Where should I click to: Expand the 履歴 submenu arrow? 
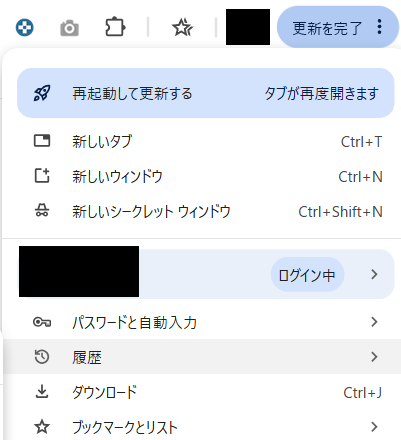point(374,357)
